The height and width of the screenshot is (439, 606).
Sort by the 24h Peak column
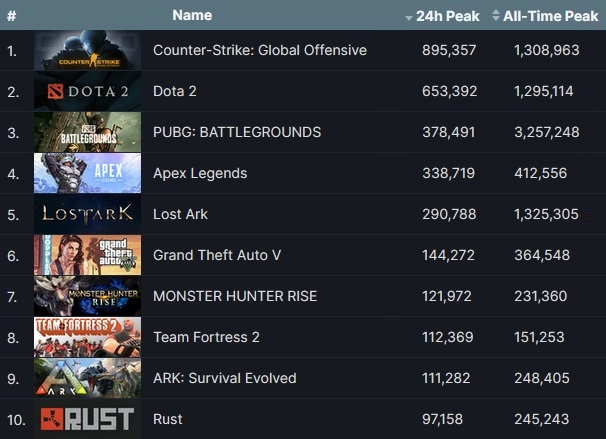[x=442, y=16]
